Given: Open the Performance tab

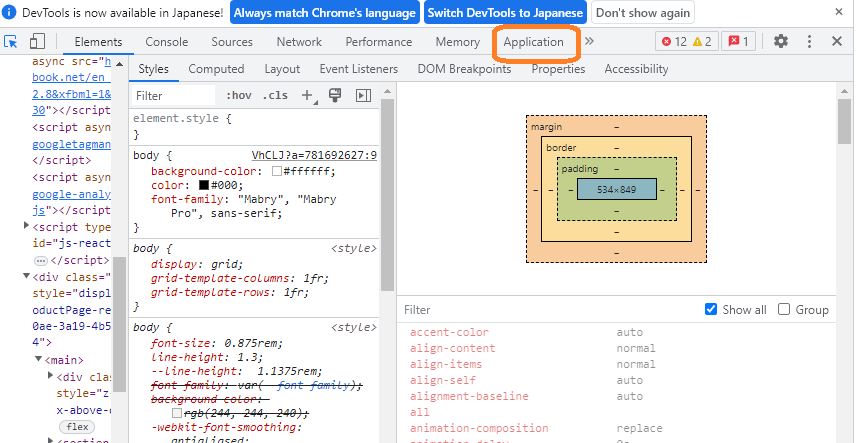Looking at the screenshot, I should click(x=378, y=42).
